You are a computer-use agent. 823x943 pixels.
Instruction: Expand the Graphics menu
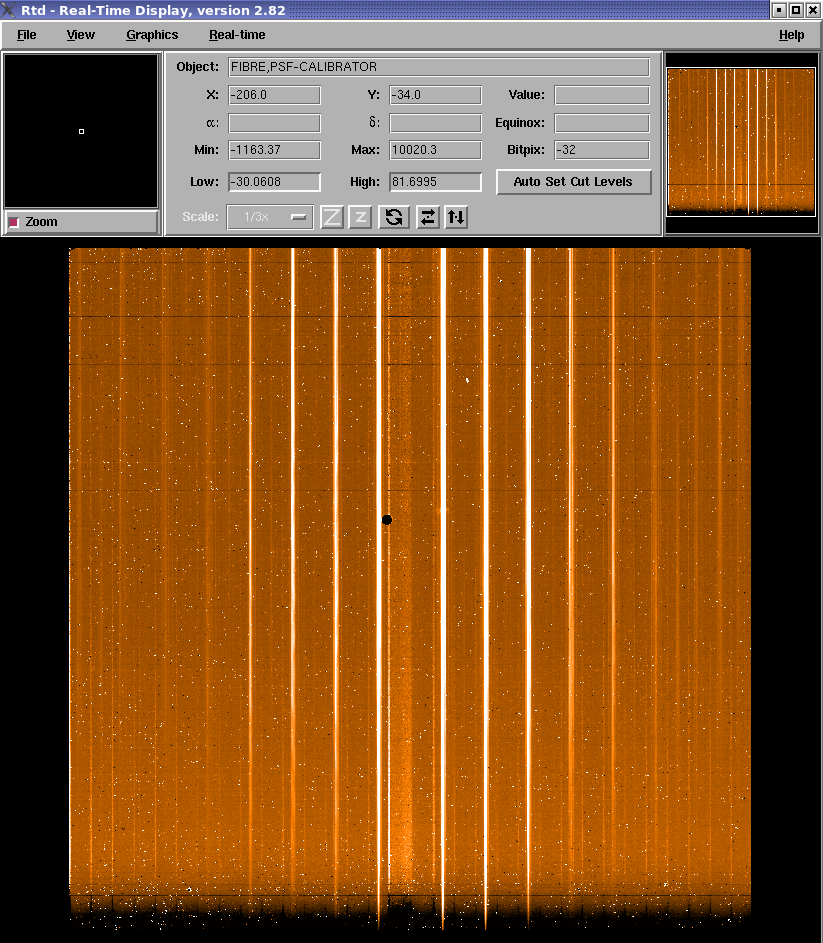(152, 35)
